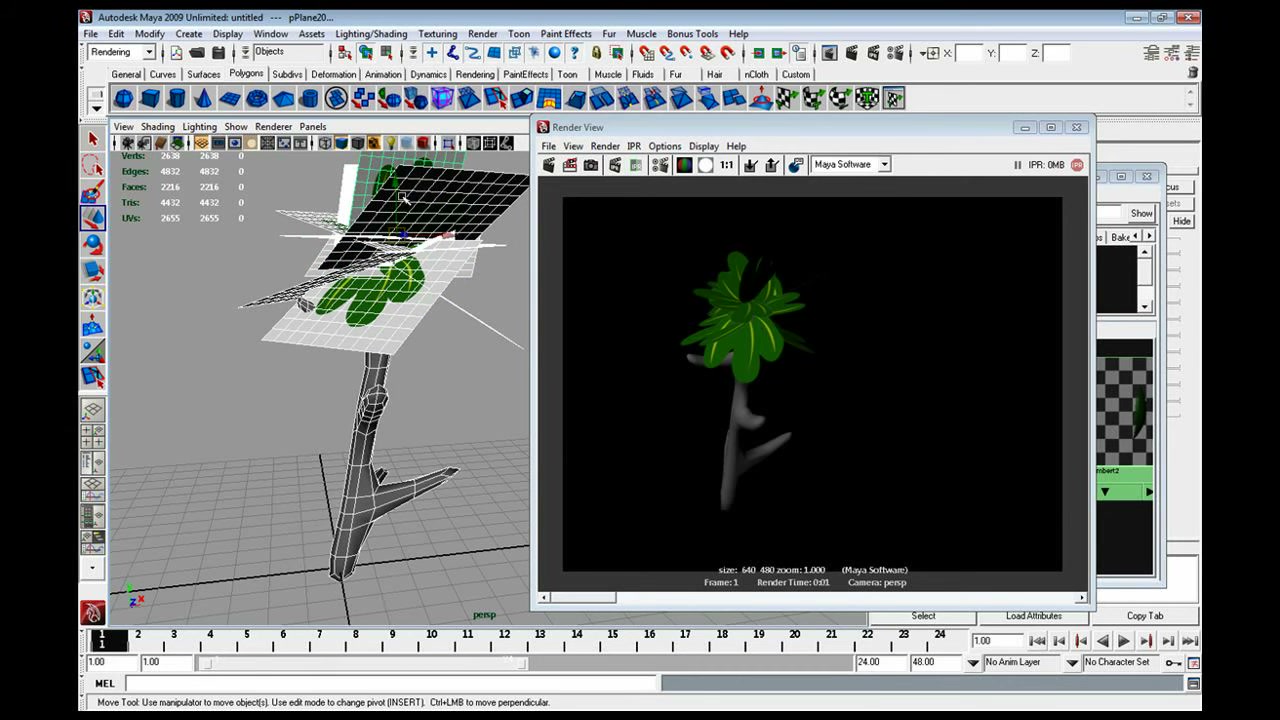The height and width of the screenshot is (720, 1280).
Task: Expand the shelf options arrow at left
Action: click(x=96, y=108)
